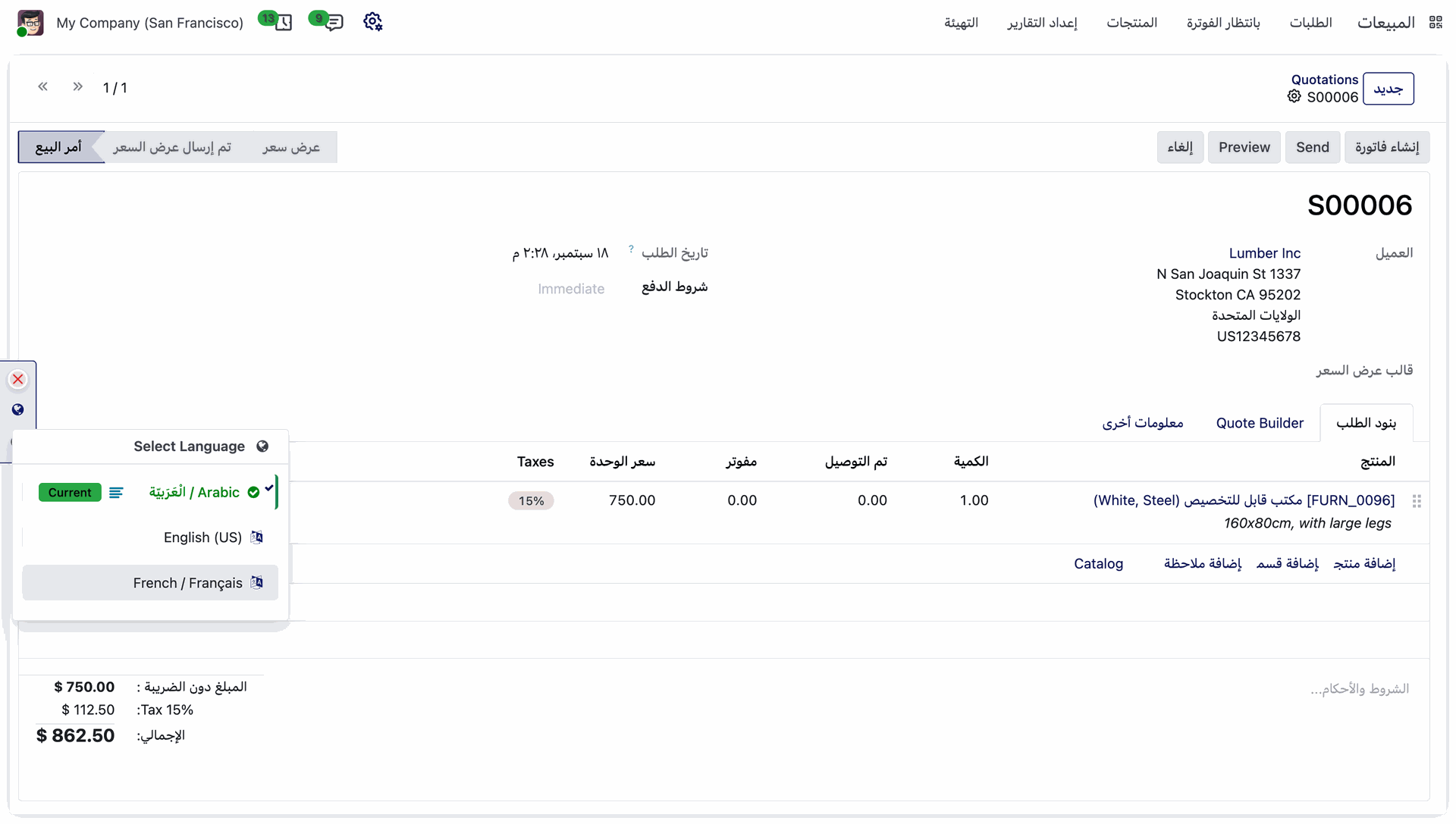The image size is (1456, 824).
Task: Grab the row handle of the FURN_0096 line
Action: tap(1417, 501)
